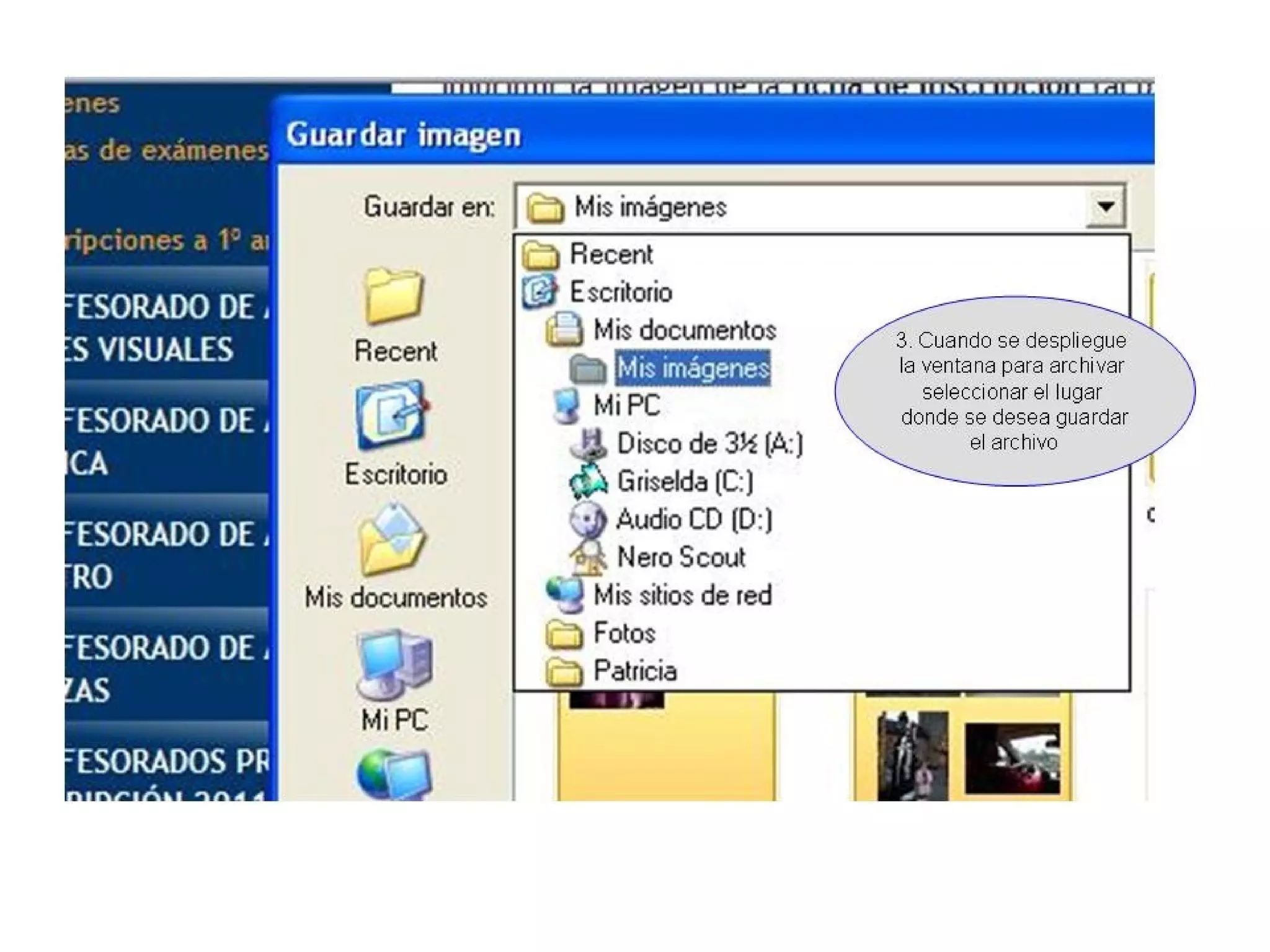Screen dimensions: 1270x952
Task: Choose Audio CD (D:) drive
Action: [694, 519]
